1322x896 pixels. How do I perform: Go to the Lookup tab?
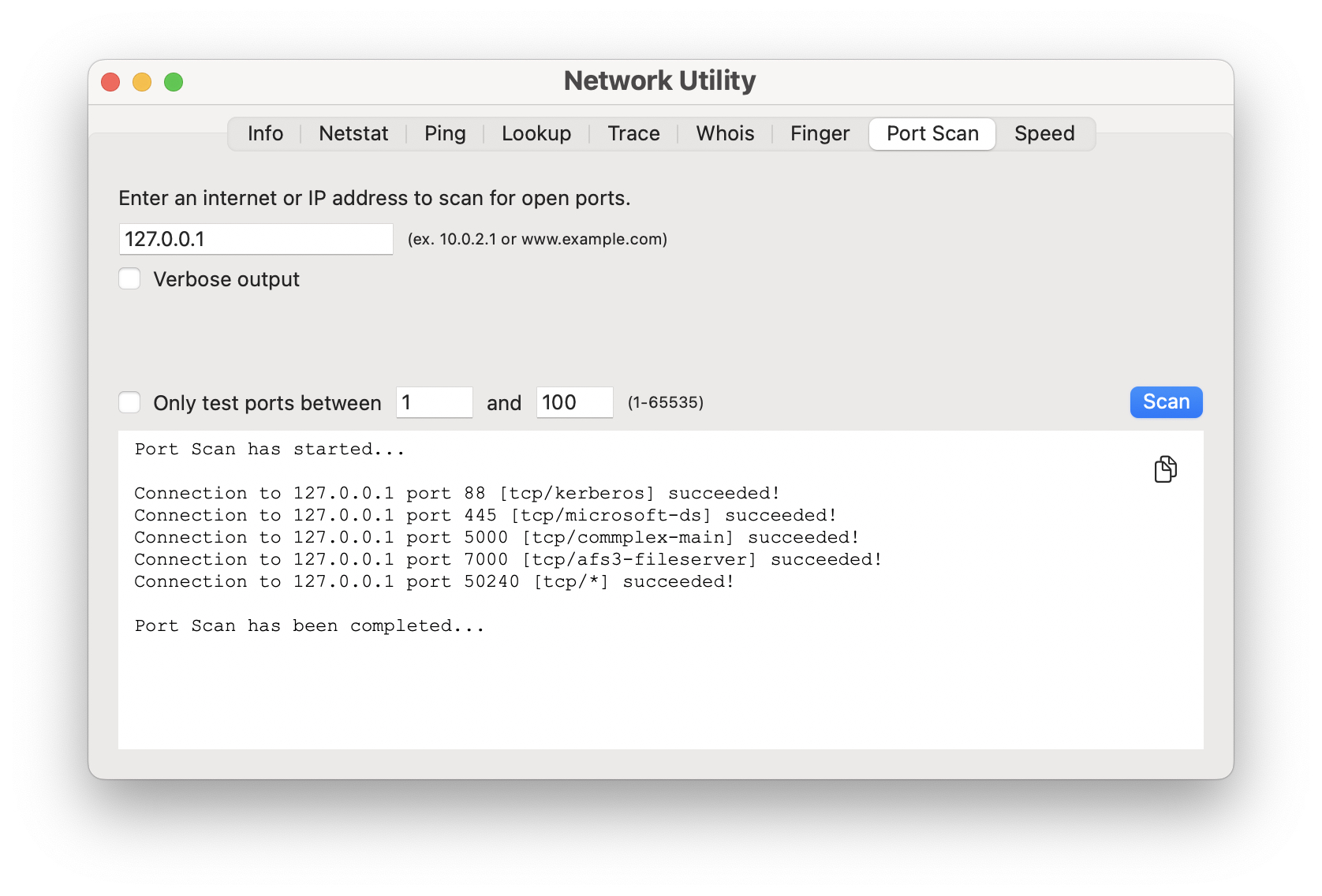click(x=536, y=134)
